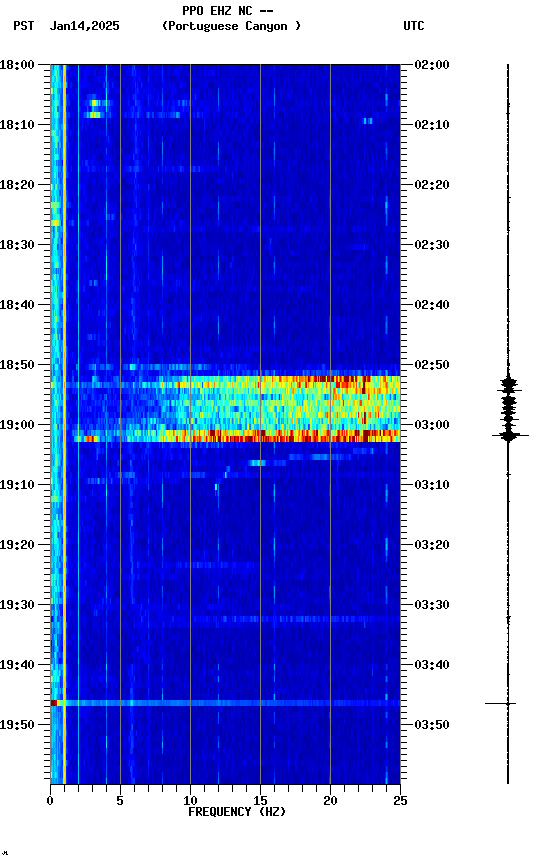Click the 18:30 PST time label
Image resolution: width=552 pixels, height=864 pixels.
[17, 245]
